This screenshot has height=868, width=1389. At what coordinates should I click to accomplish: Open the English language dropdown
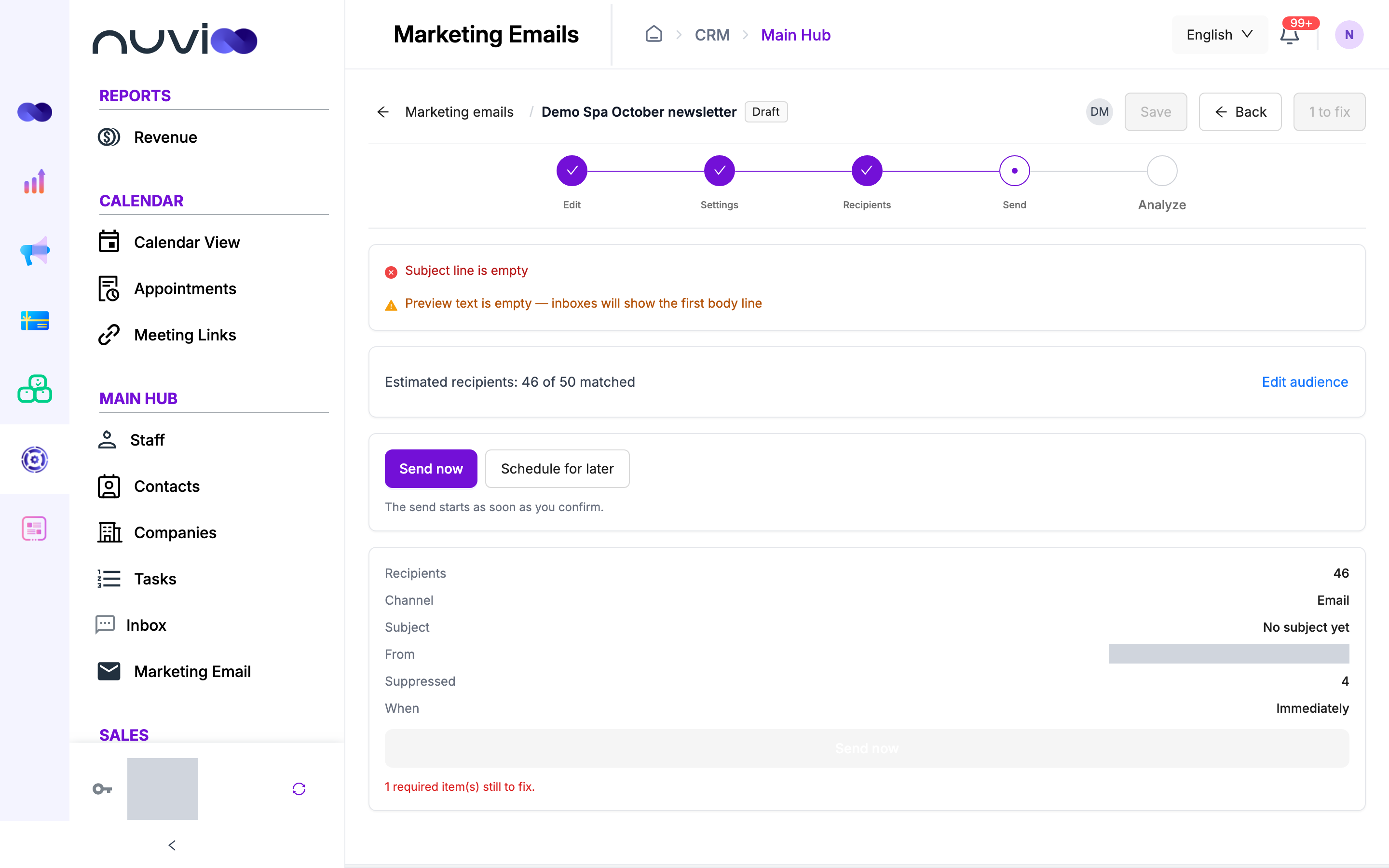[1220, 35]
